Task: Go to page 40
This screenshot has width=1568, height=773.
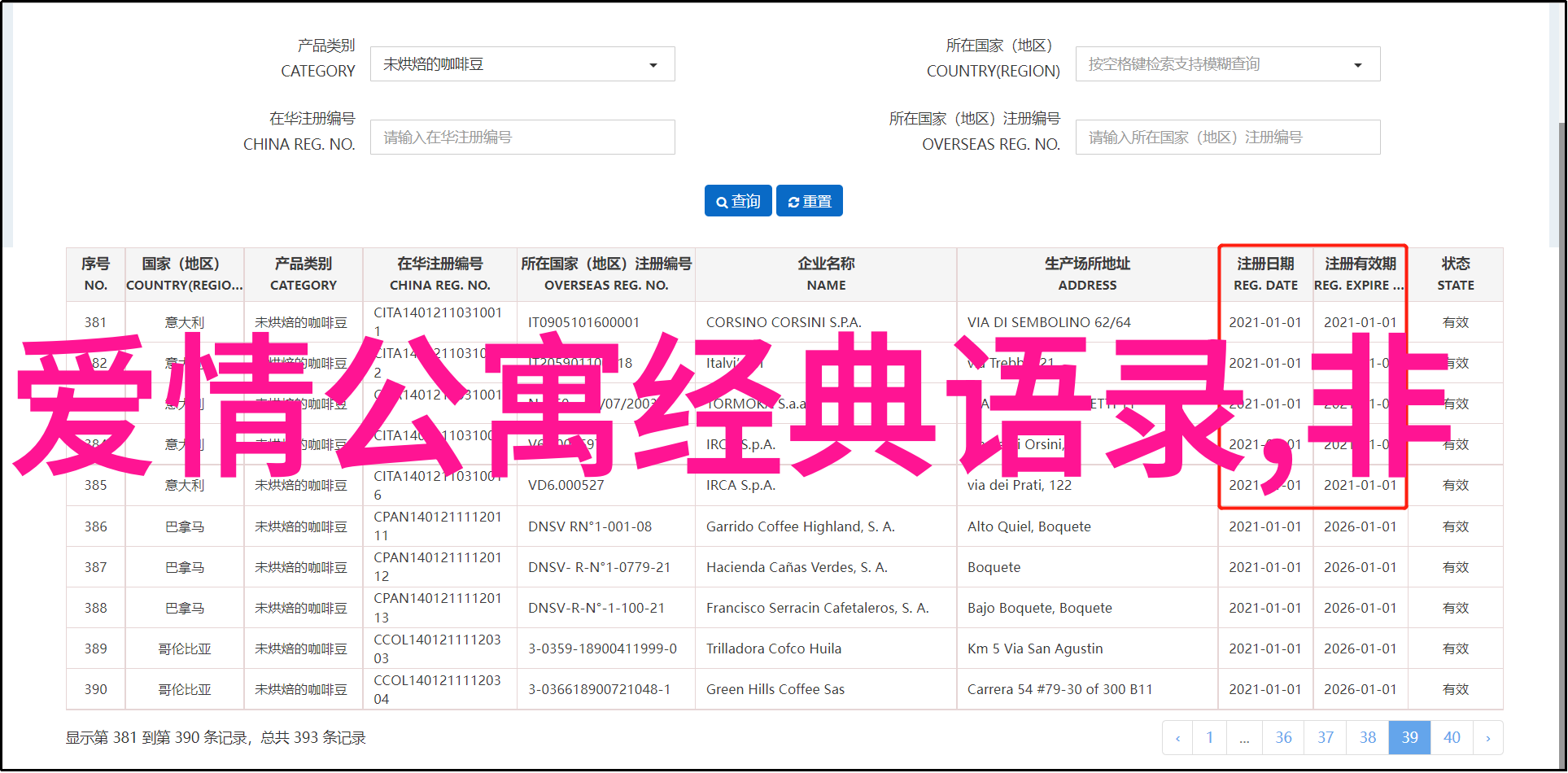Action: [1452, 738]
